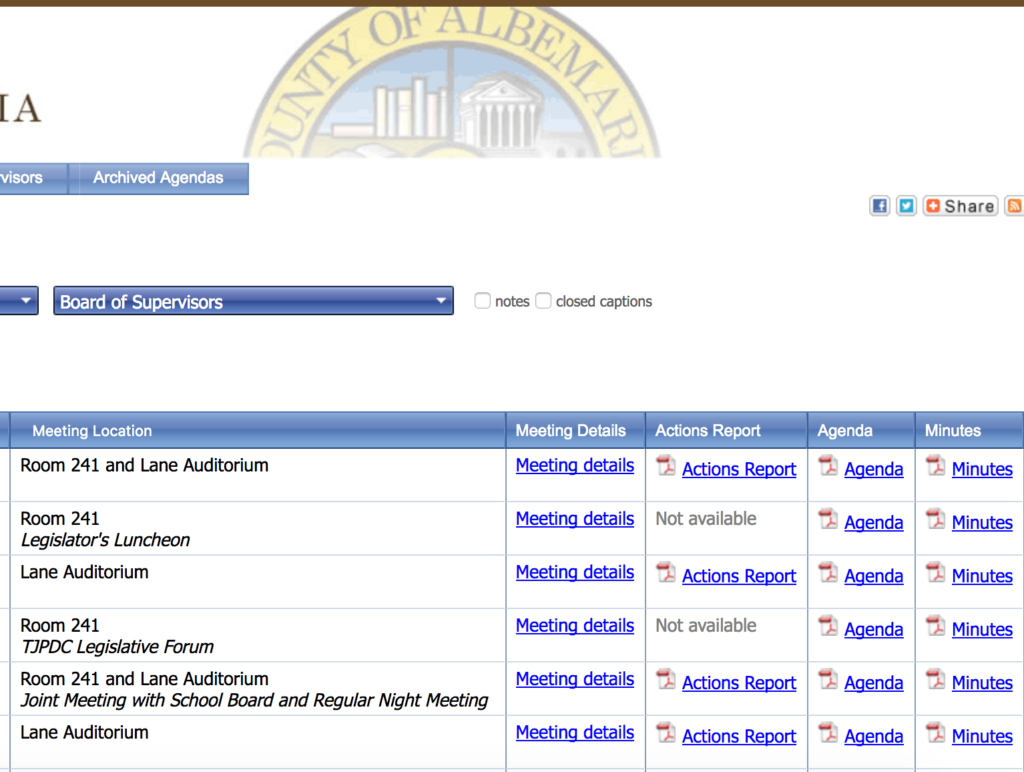Open the Board of Supervisors dropdown
Viewport: 1024px width, 772px height.
[x=253, y=301]
